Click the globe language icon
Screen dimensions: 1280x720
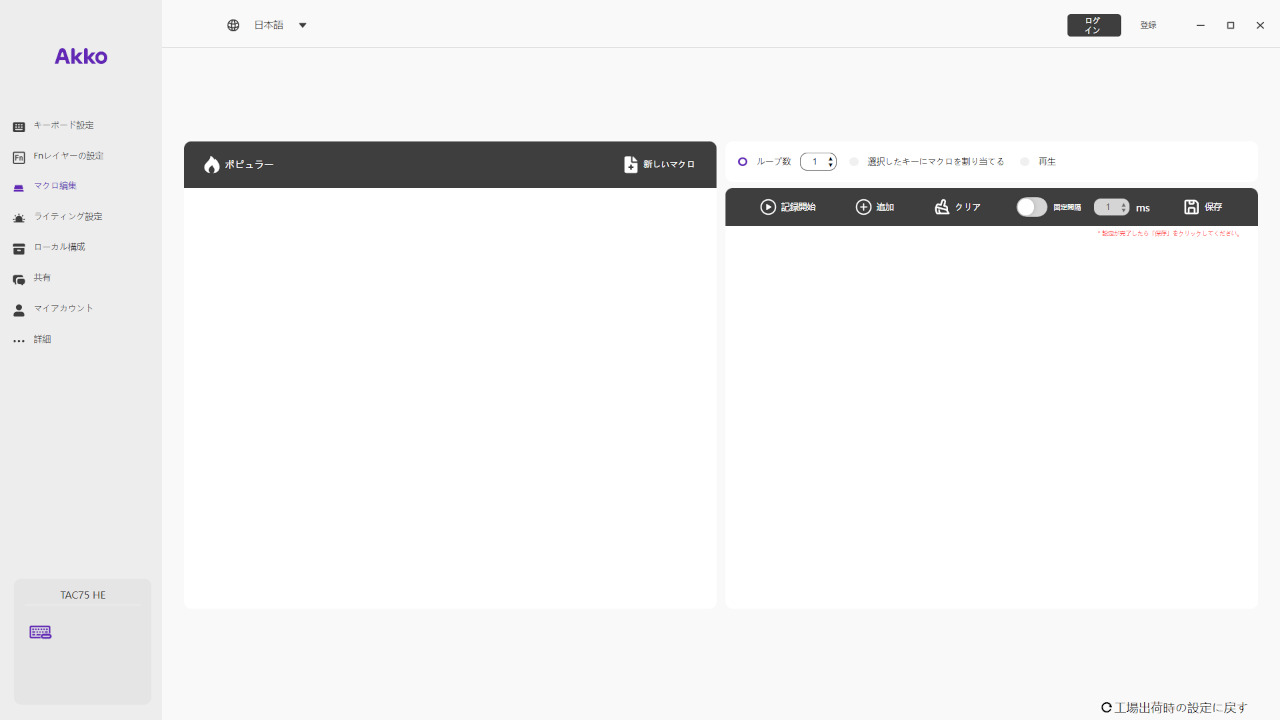[x=233, y=25]
